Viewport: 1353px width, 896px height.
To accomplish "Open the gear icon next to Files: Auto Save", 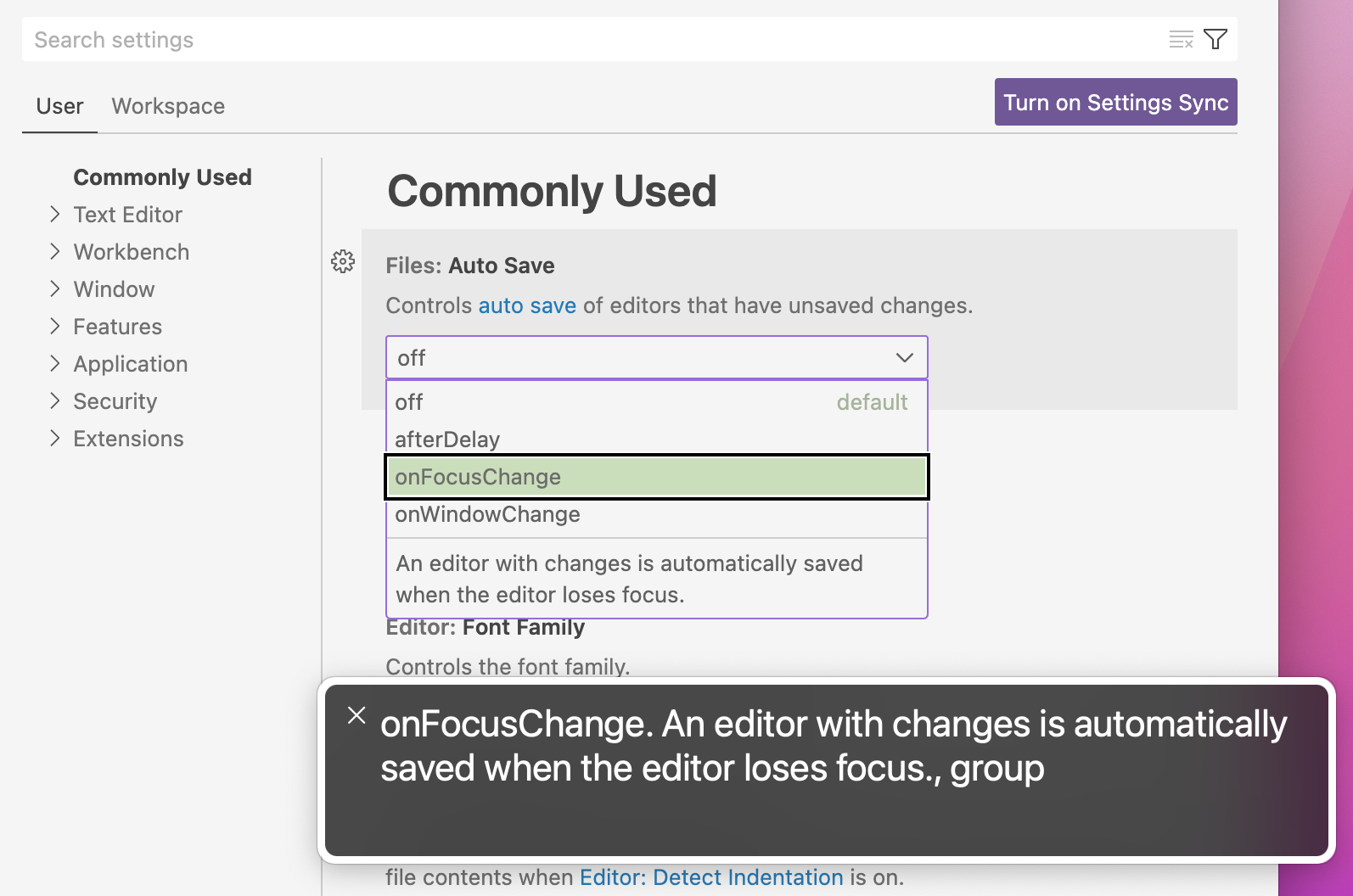I will 343,262.
